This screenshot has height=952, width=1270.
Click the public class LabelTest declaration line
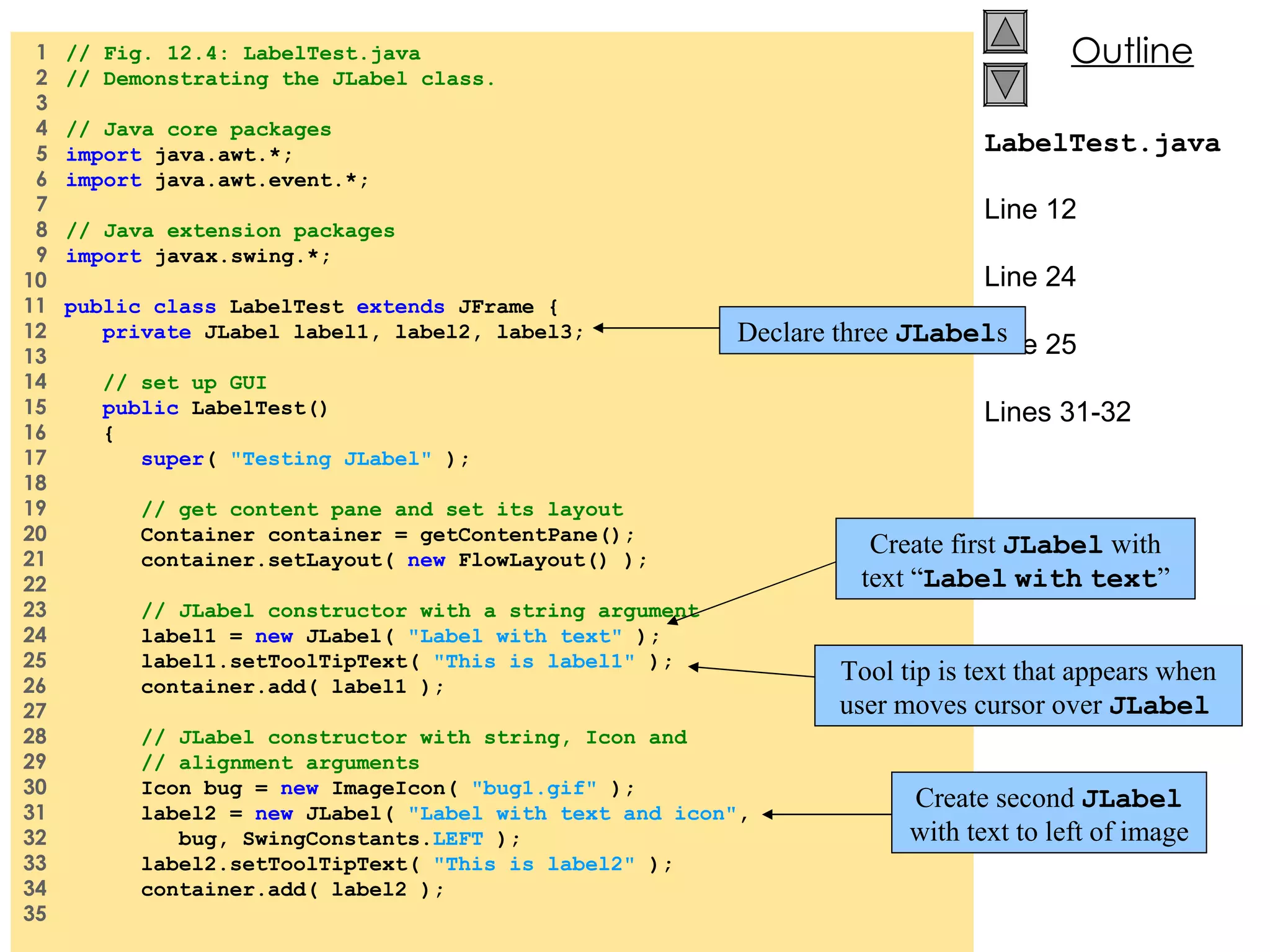(310, 307)
